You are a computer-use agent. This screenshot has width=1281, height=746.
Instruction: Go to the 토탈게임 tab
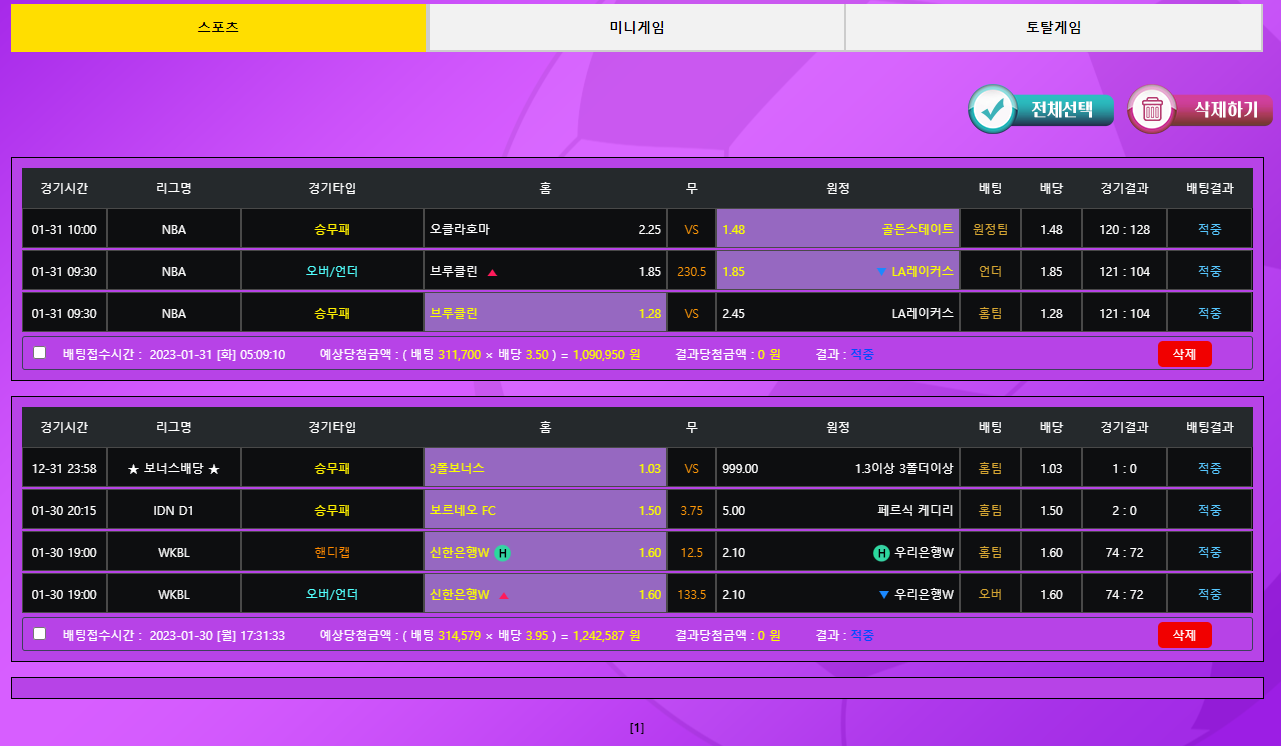pos(1053,28)
